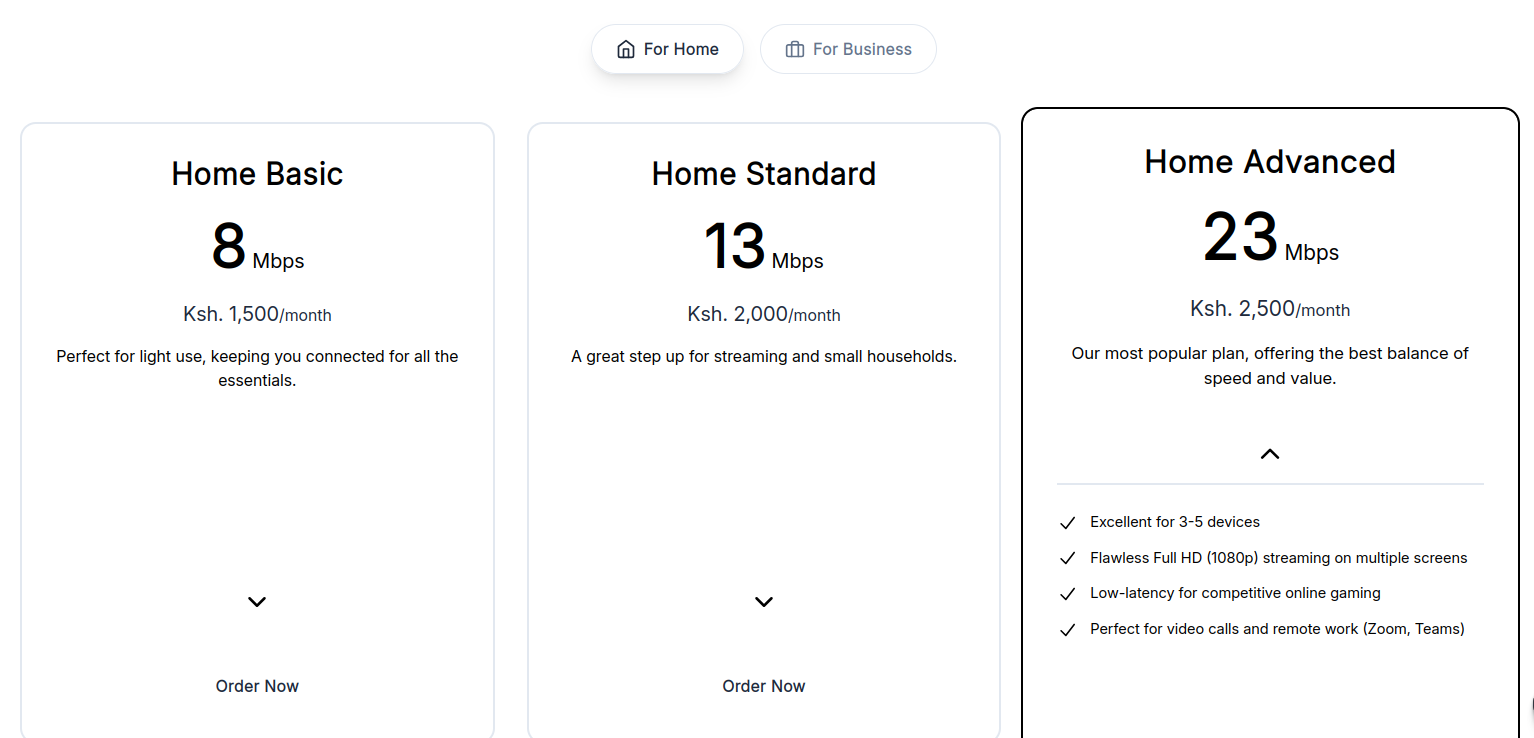Expand Home Standard plan features

(763, 601)
